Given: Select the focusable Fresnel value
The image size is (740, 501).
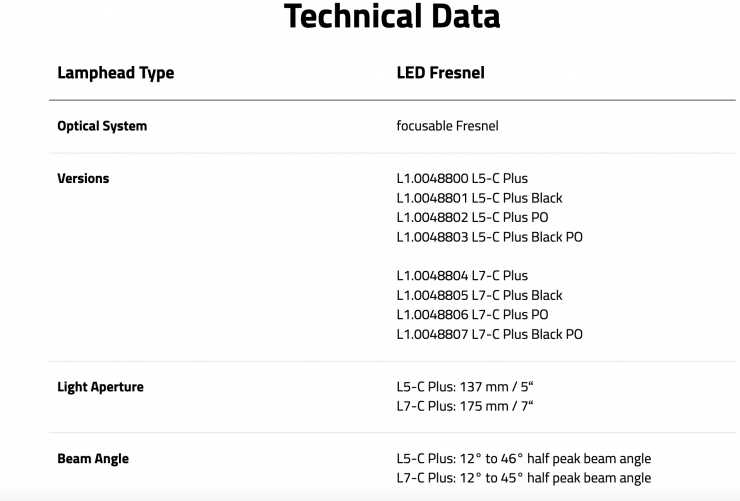Looking at the screenshot, I should [447, 126].
